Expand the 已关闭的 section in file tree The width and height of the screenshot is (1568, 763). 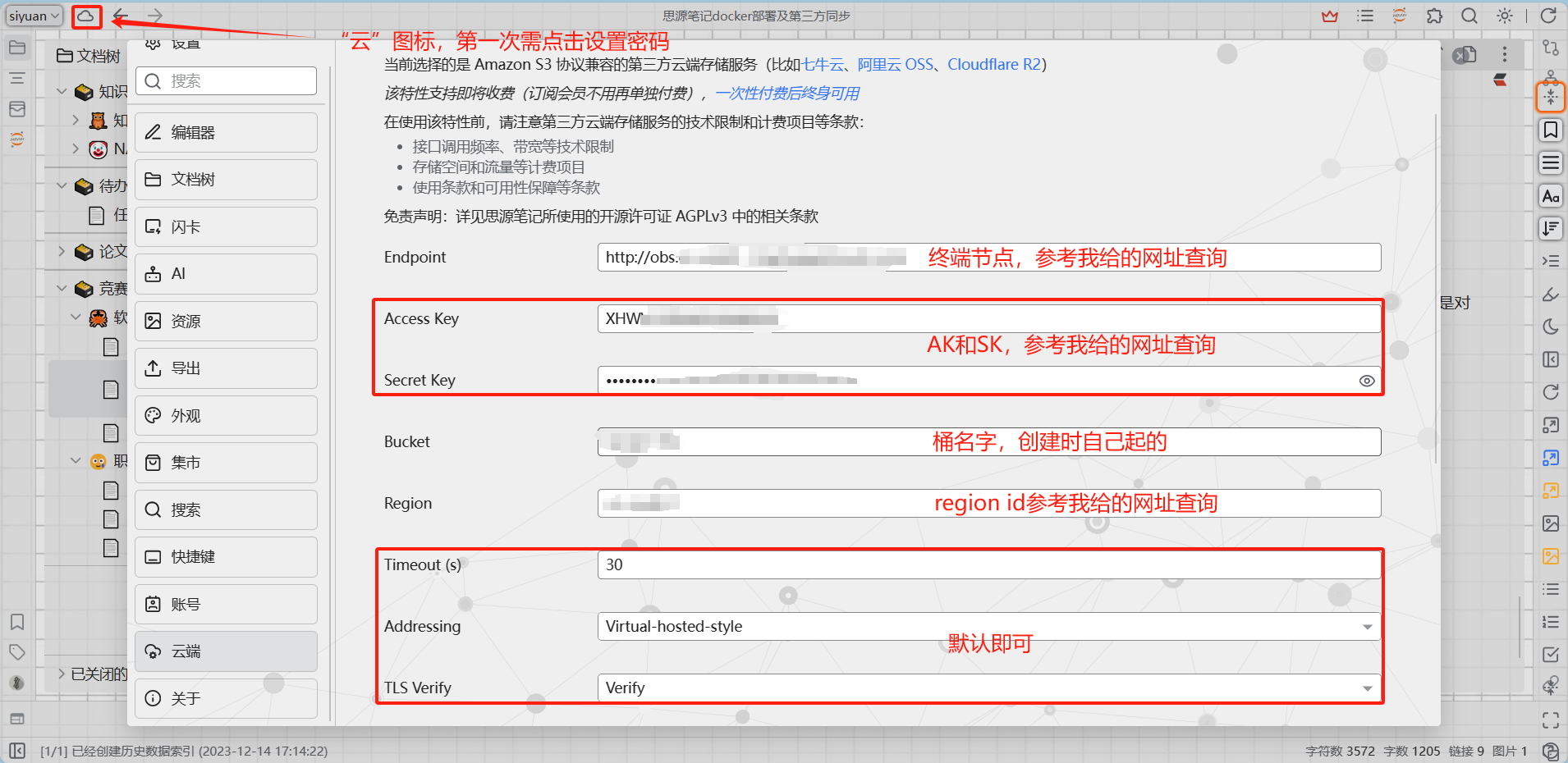point(62,674)
